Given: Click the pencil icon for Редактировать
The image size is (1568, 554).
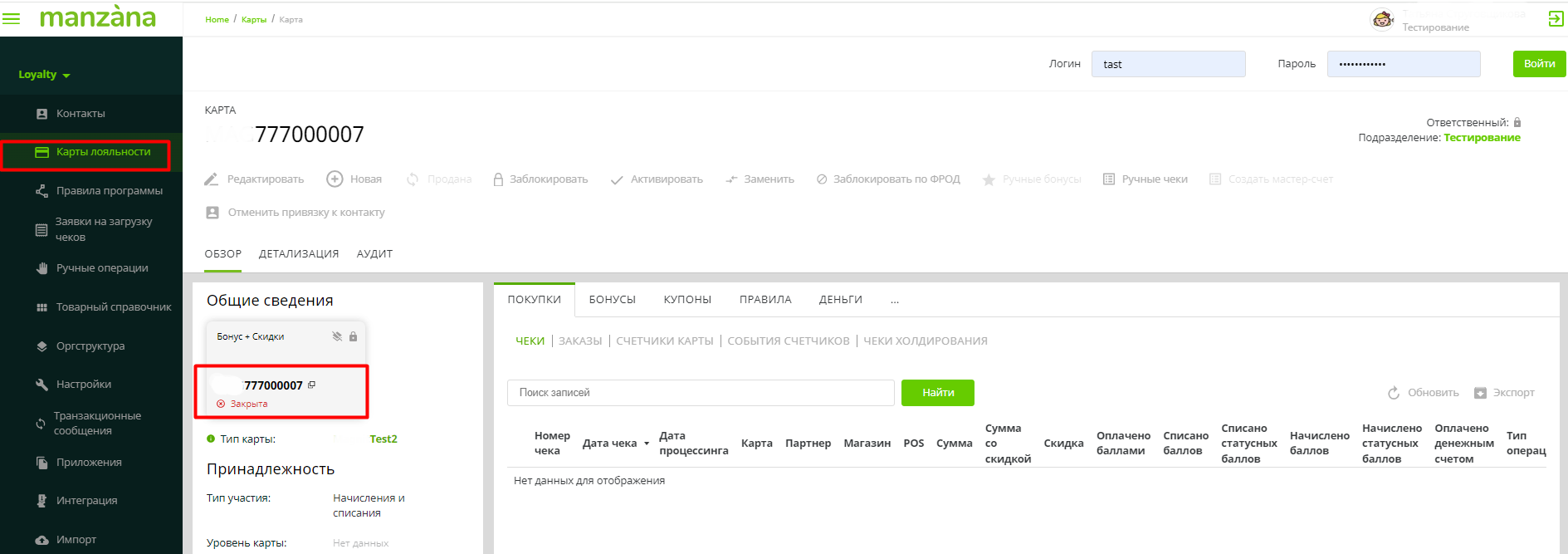Looking at the screenshot, I should (x=212, y=179).
